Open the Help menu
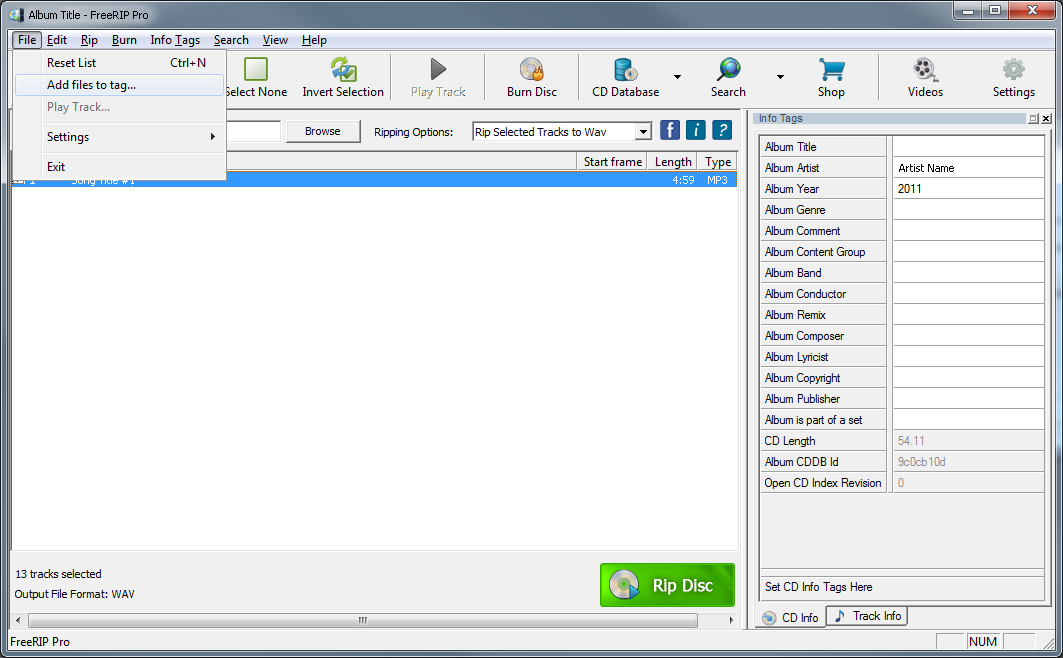This screenshot has height=658, width=1063. (315, 40)
